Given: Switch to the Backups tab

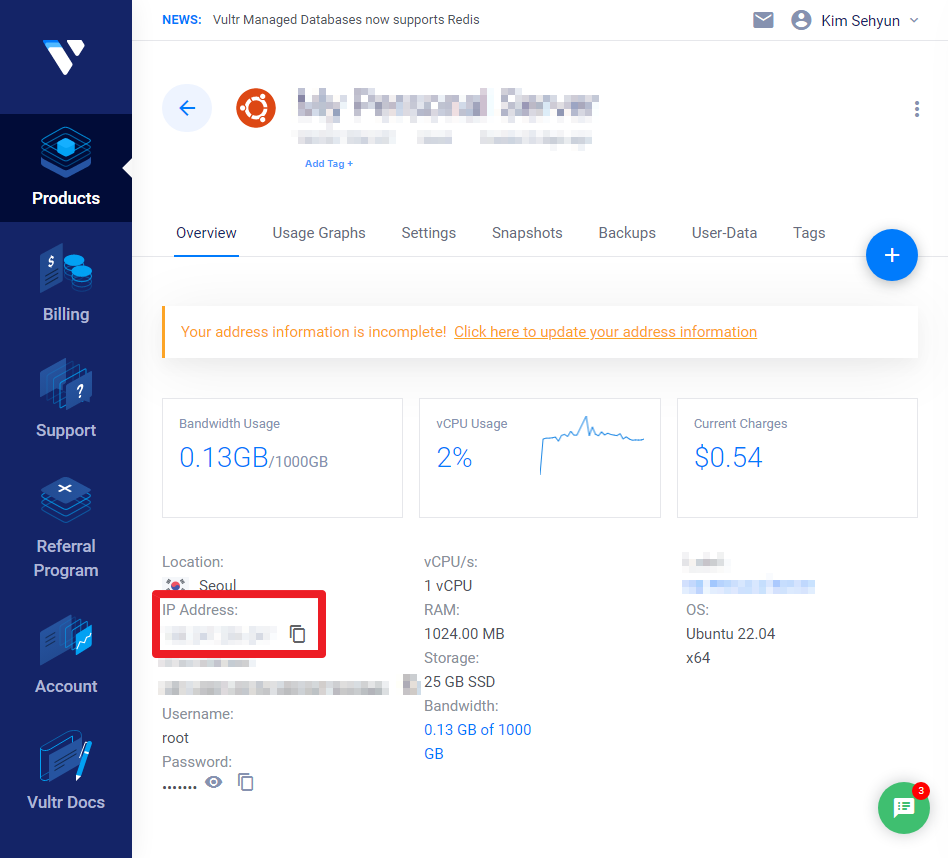Looking at the screenshot, I should [627, 233].
